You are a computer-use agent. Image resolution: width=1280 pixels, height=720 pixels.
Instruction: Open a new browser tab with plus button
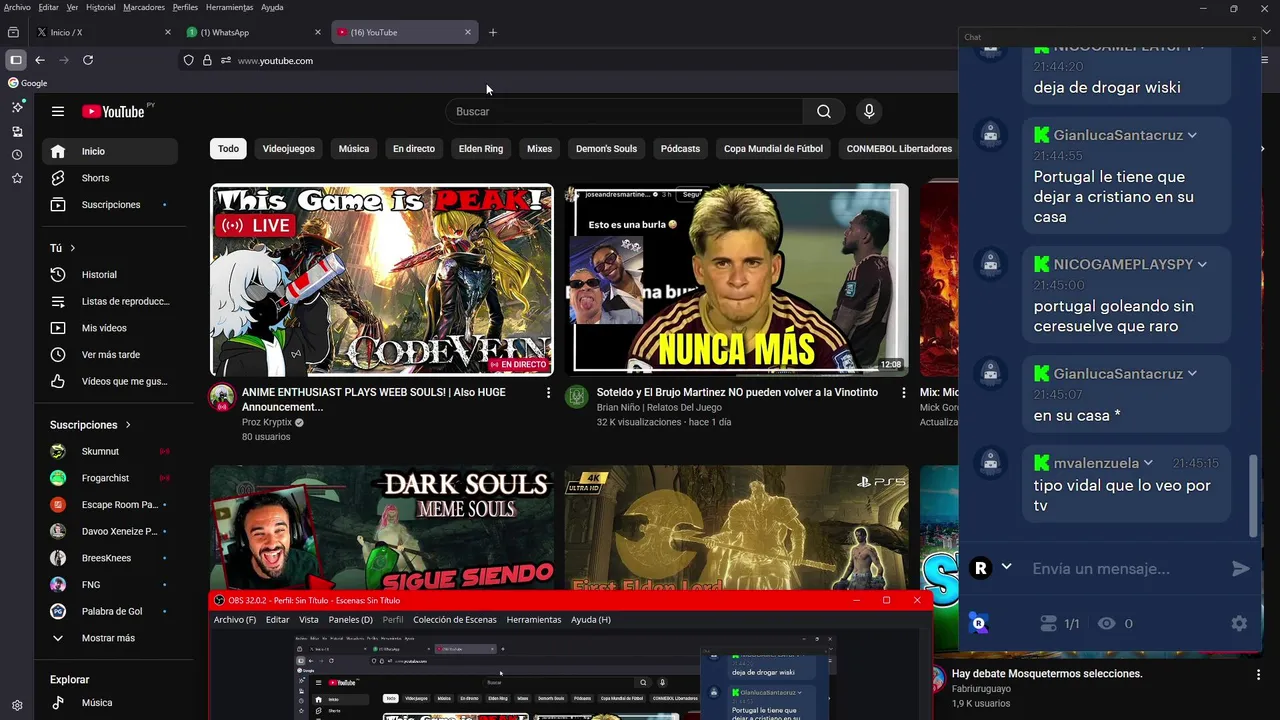[493, 32]
